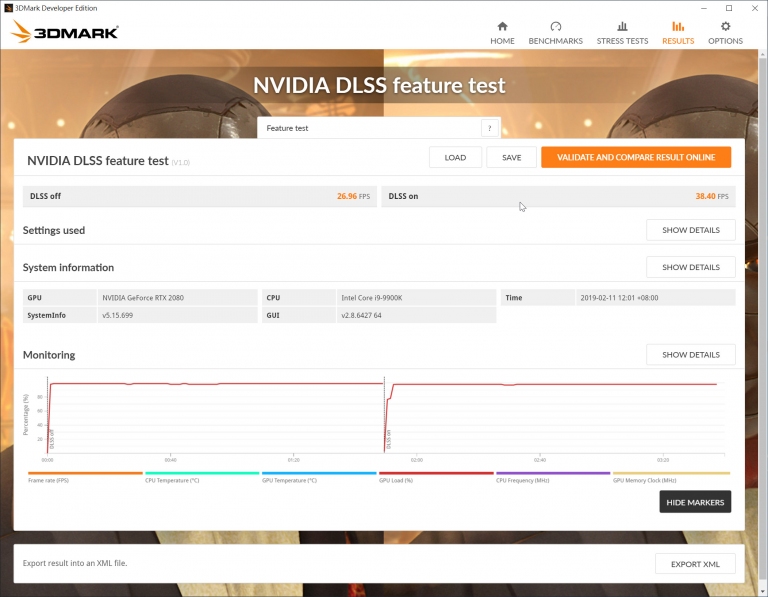768x597 pixels.
Task: Toggle Frame rate (FPS) legend swatch
Action: (85, 473)
